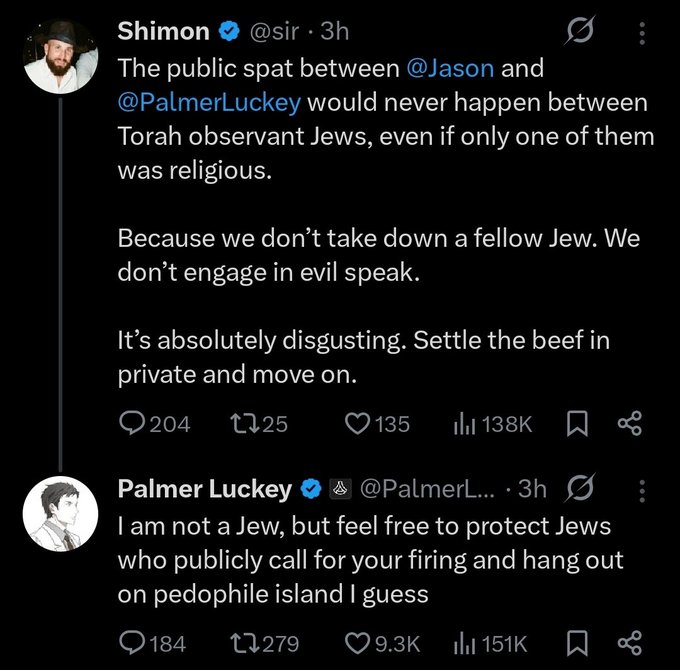Share Palmer Luckey's reply
The width and height of the screenshot is (680, 670).
point(629,642)
